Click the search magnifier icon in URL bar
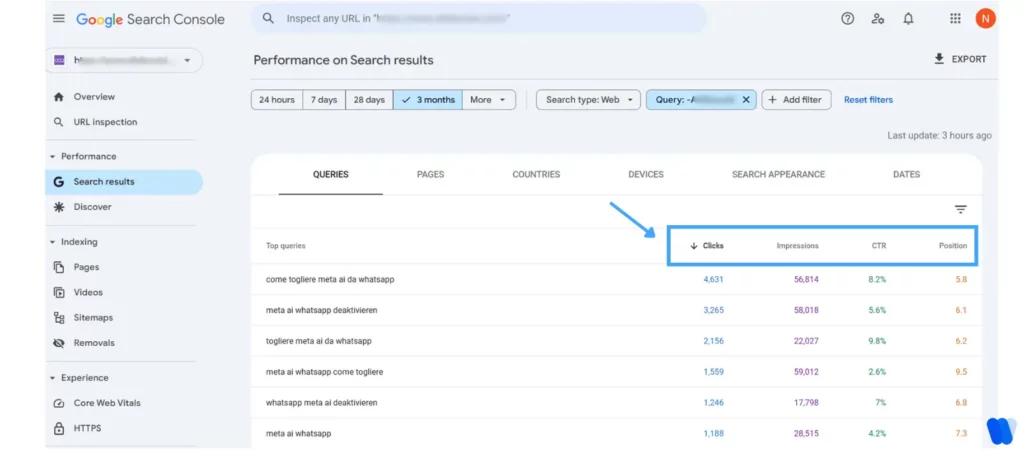 point(268,18)
